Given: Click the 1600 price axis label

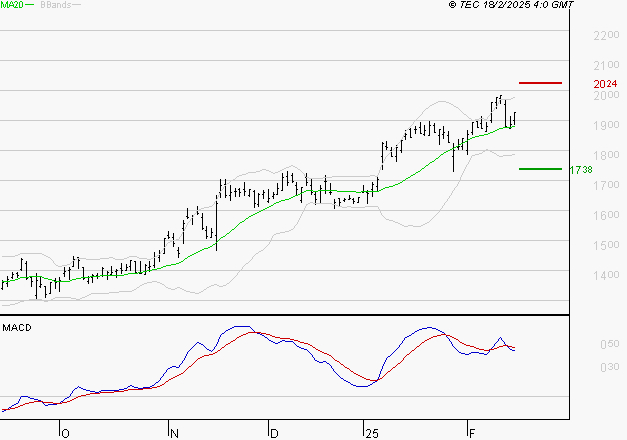Looking at the screenshot, I should click(606, 215).
